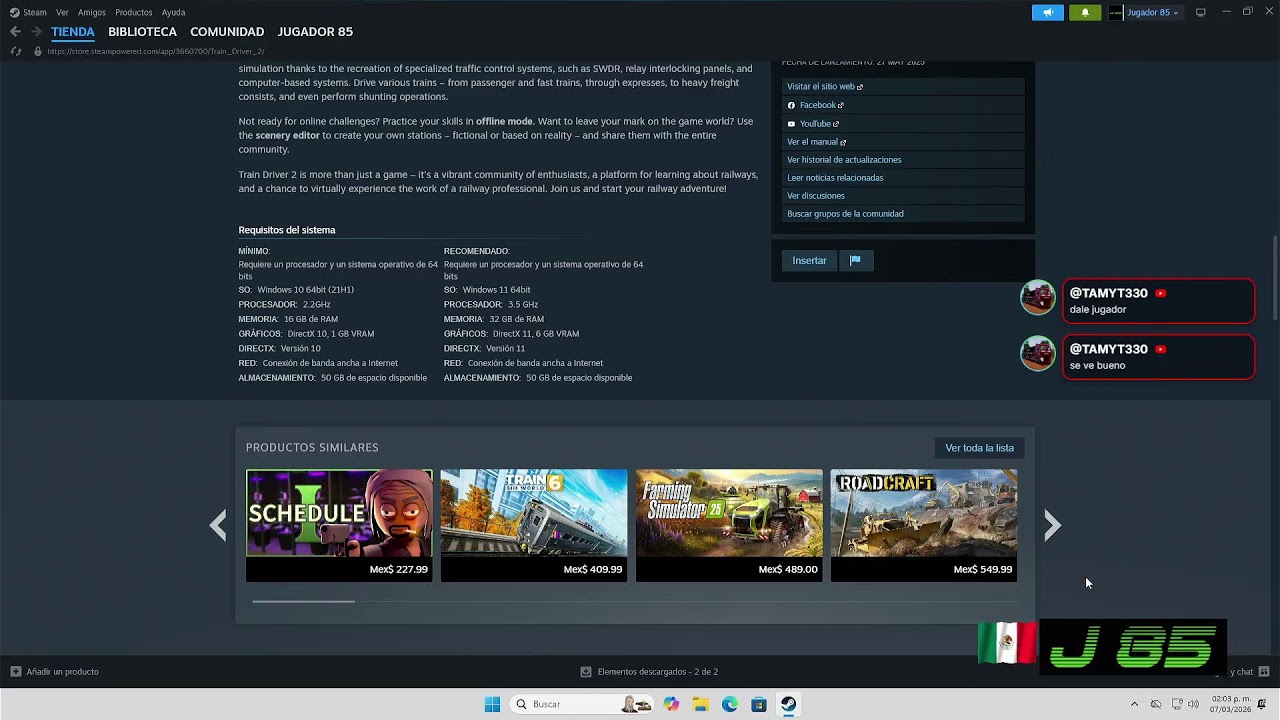The image size is (1280, 720).
Task: Open the taskbar clock and date
Action: pyautogui.click(x=1230, y=704)
